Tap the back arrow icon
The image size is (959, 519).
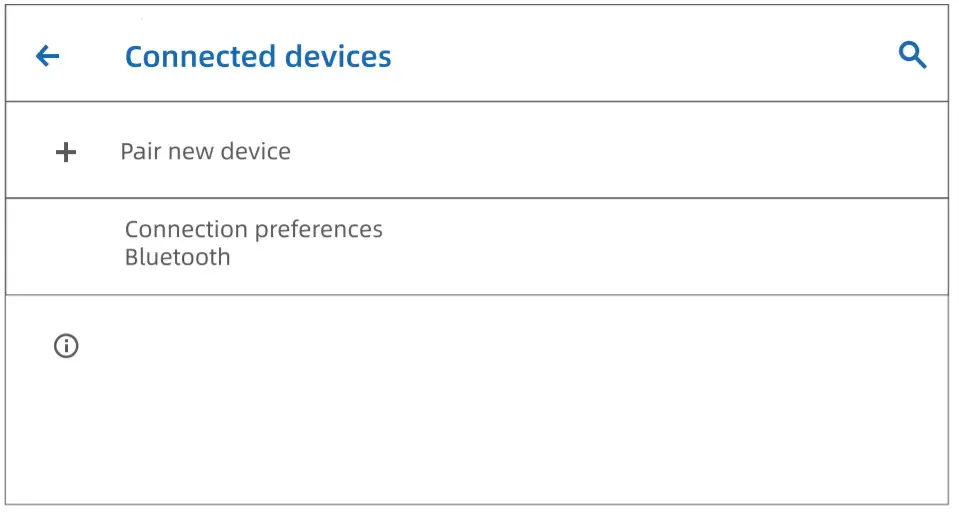47,56
